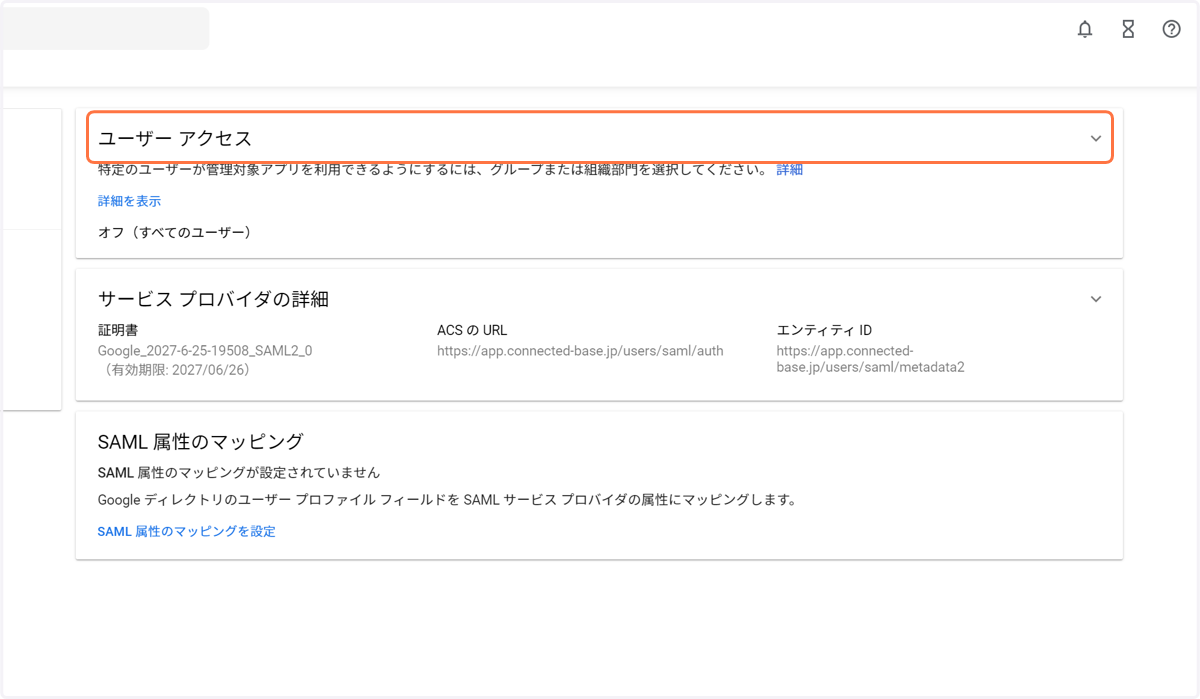Click the 特定のユーザーが管理対象アプリ description text
Screen dimensions: 1200x699
pos(434,170)
